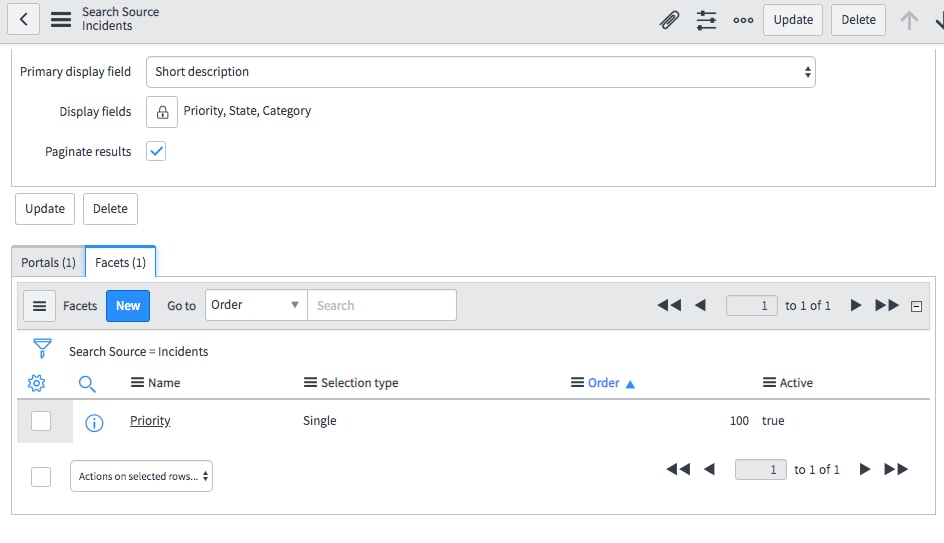Switch to the Portals (1) tab

tap(48, 263)
